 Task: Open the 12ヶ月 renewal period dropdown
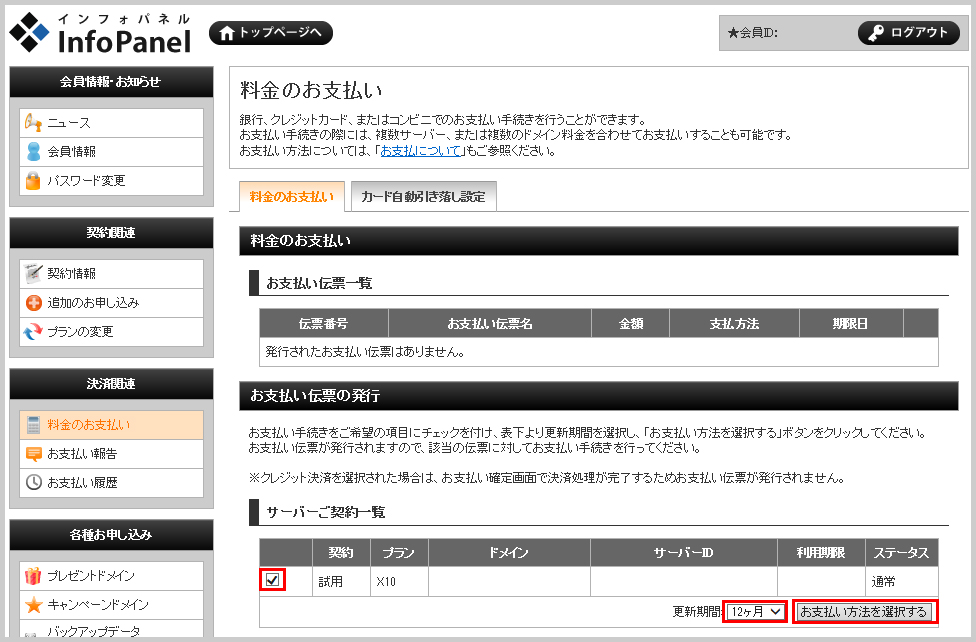pyautogui.click(x=755, y=611)
